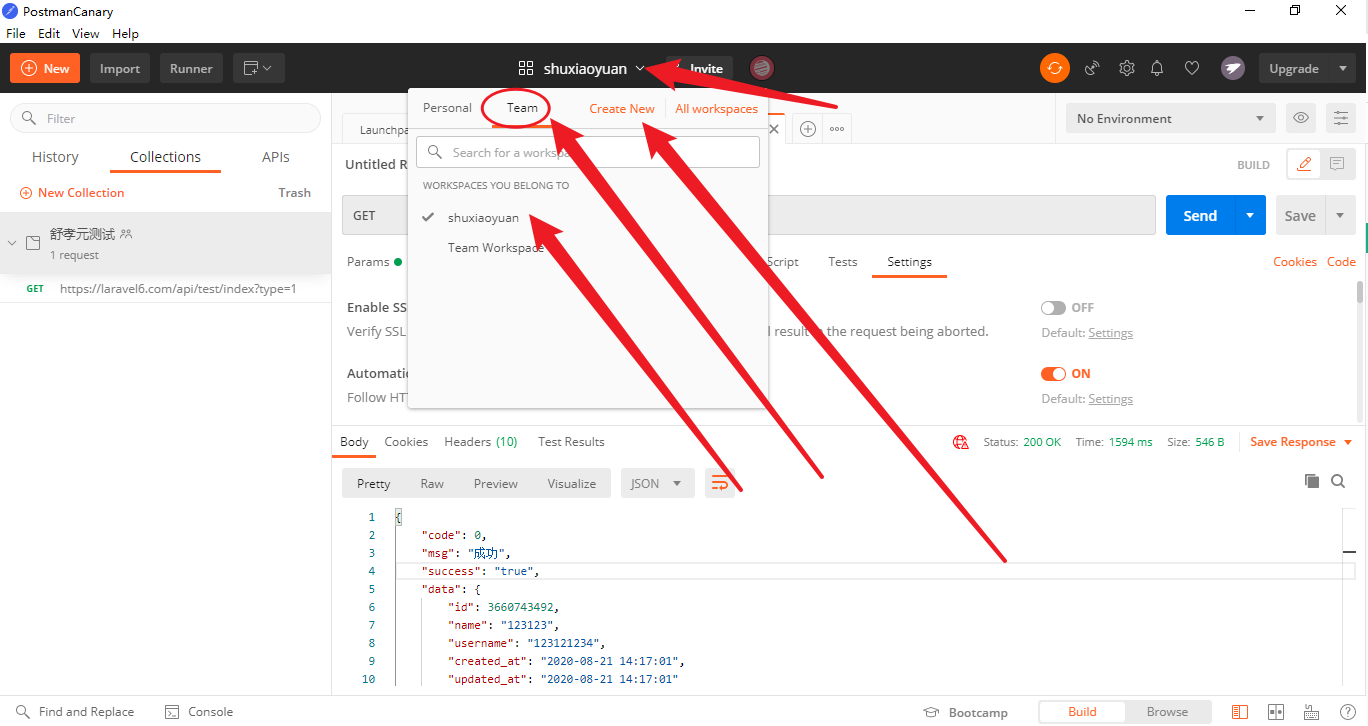Switch to two pane layout icon
The height and width of the screenshot is (726, 1368).
pyautogui.click(x=1276, y=712)
